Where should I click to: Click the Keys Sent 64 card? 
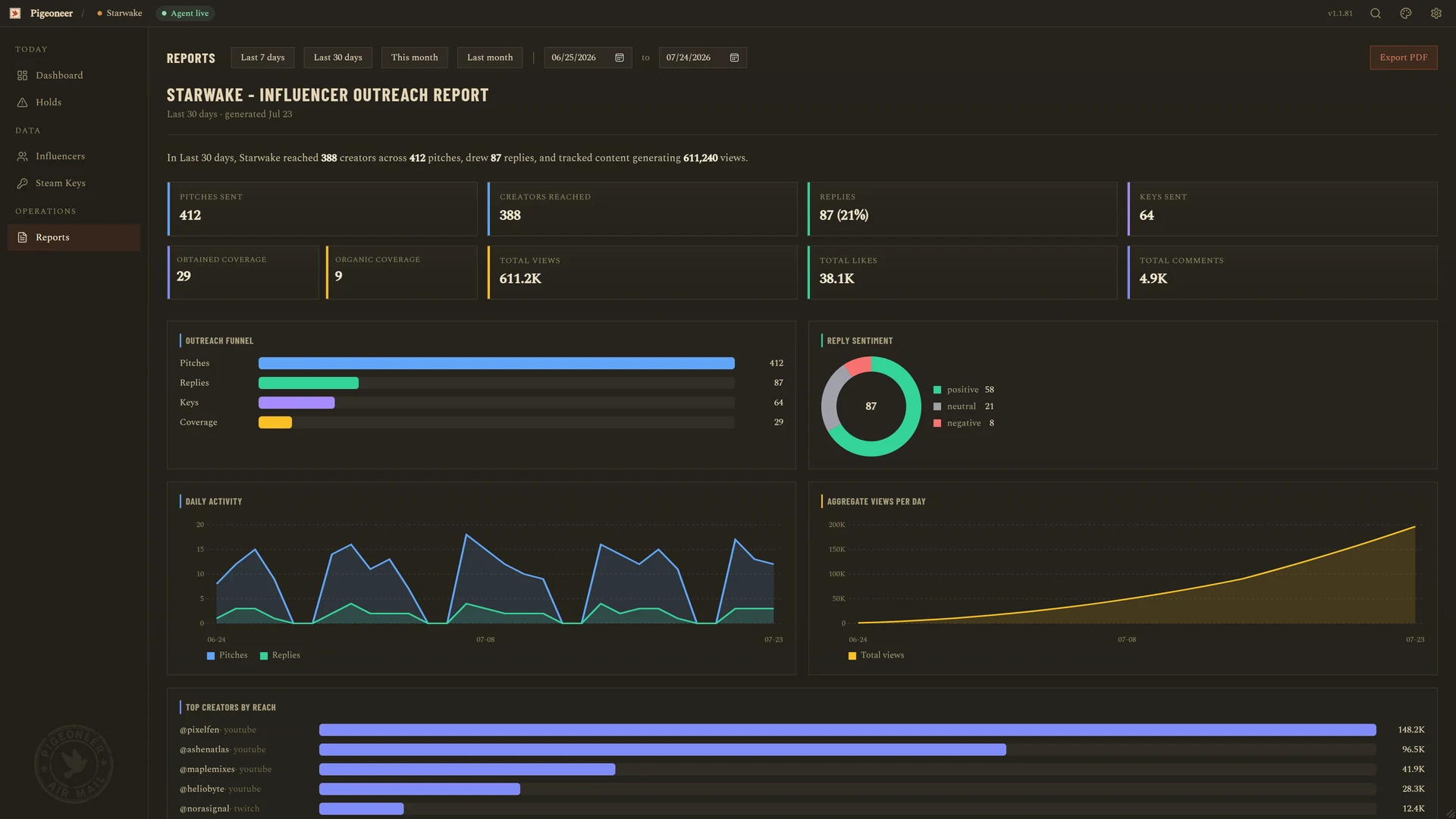pos(1282,209)
